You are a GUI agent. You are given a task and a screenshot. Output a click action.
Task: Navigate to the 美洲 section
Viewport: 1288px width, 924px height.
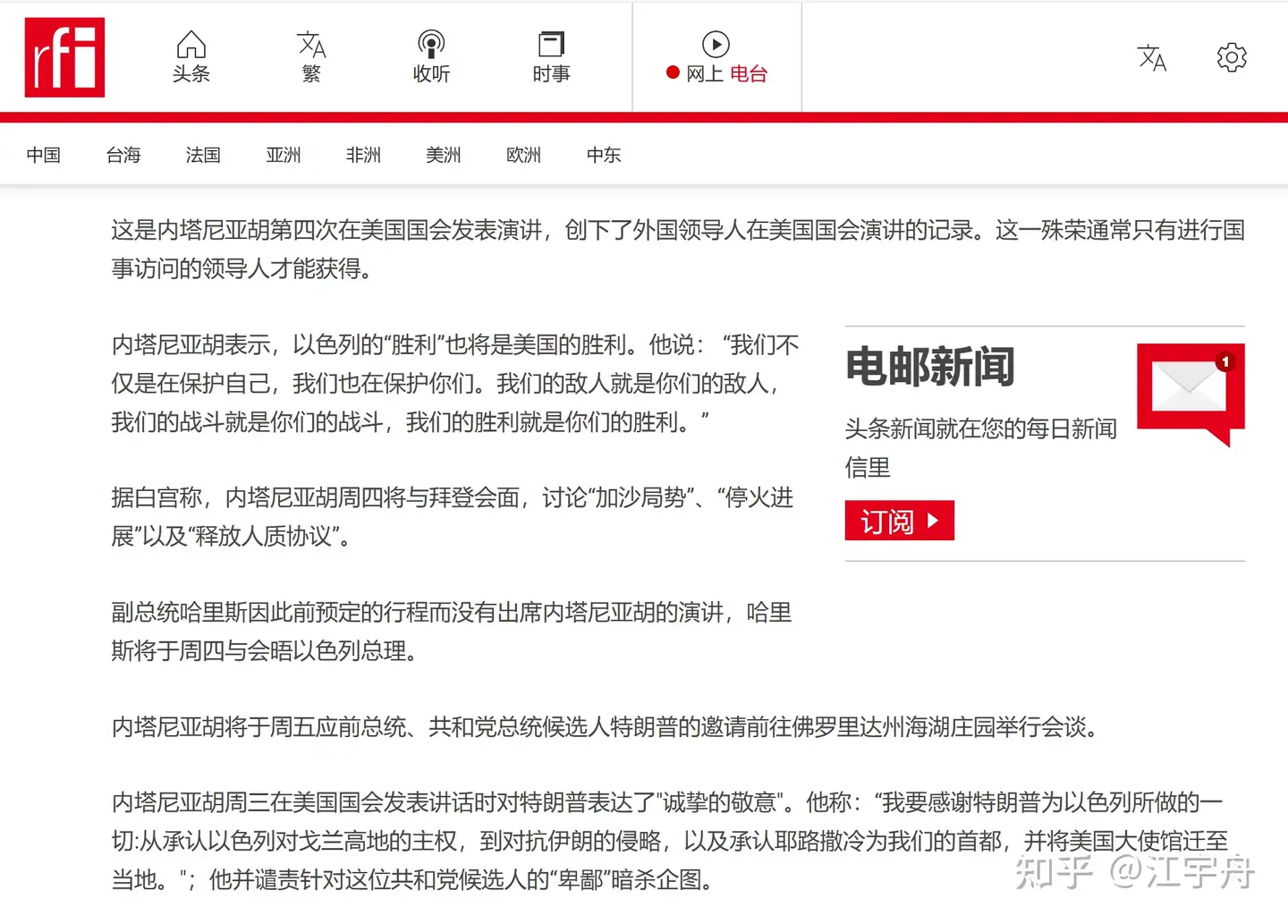coord(444,155)
